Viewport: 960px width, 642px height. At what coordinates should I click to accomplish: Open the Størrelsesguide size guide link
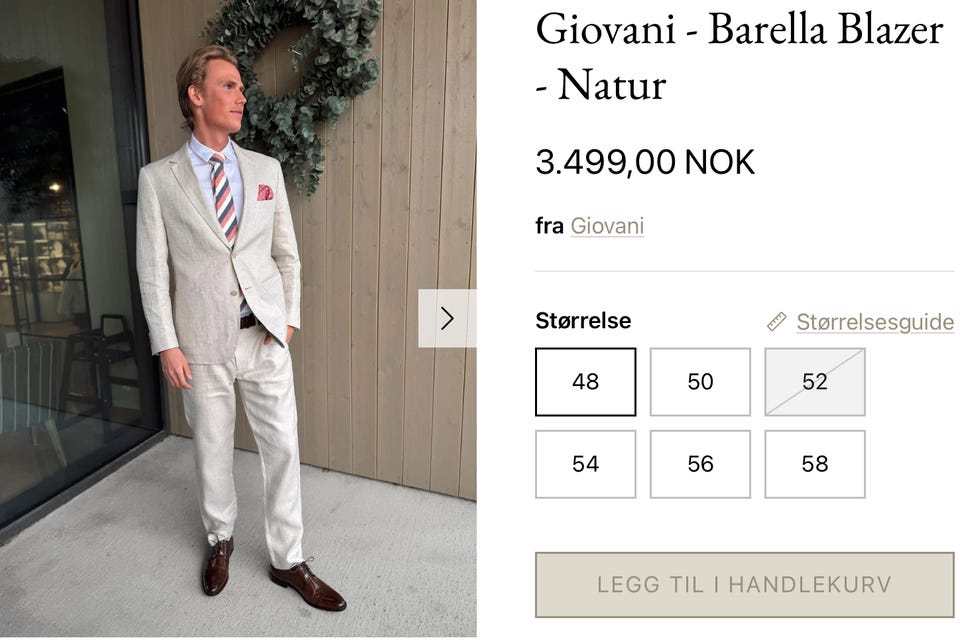click(874, 322)
